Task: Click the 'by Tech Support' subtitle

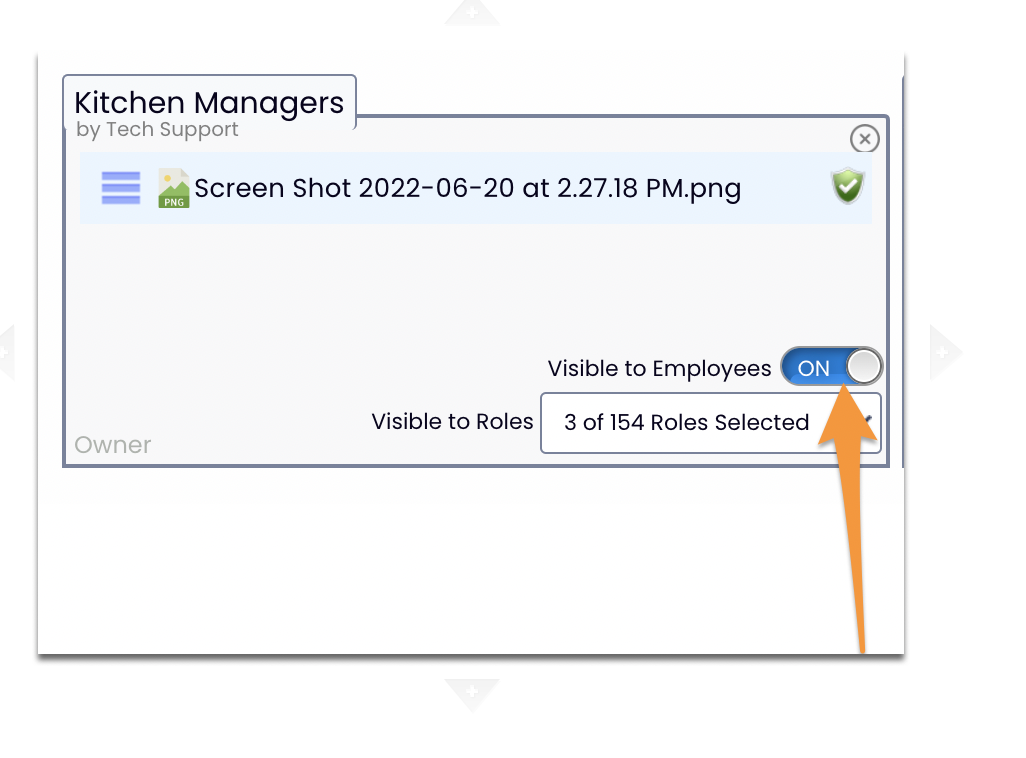Action: (x=157, y=130)
